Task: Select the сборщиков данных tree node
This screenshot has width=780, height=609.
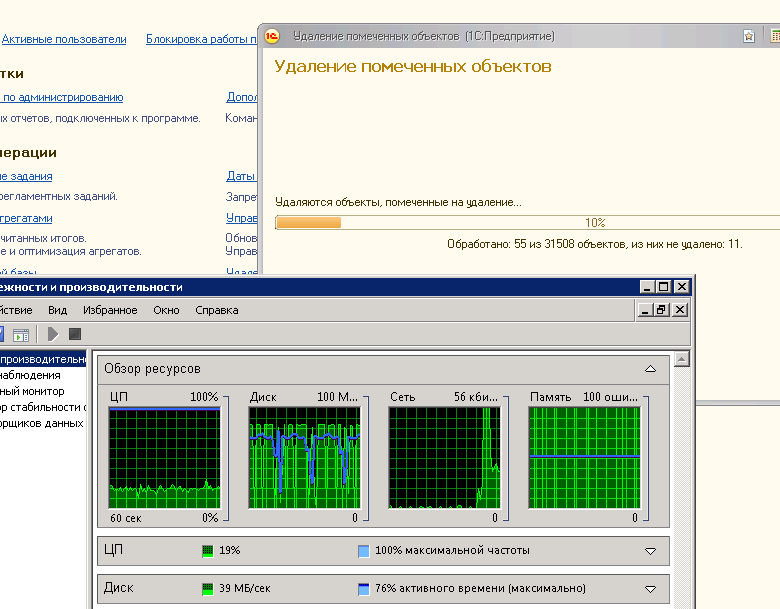Action: click(x=41, y=423)
